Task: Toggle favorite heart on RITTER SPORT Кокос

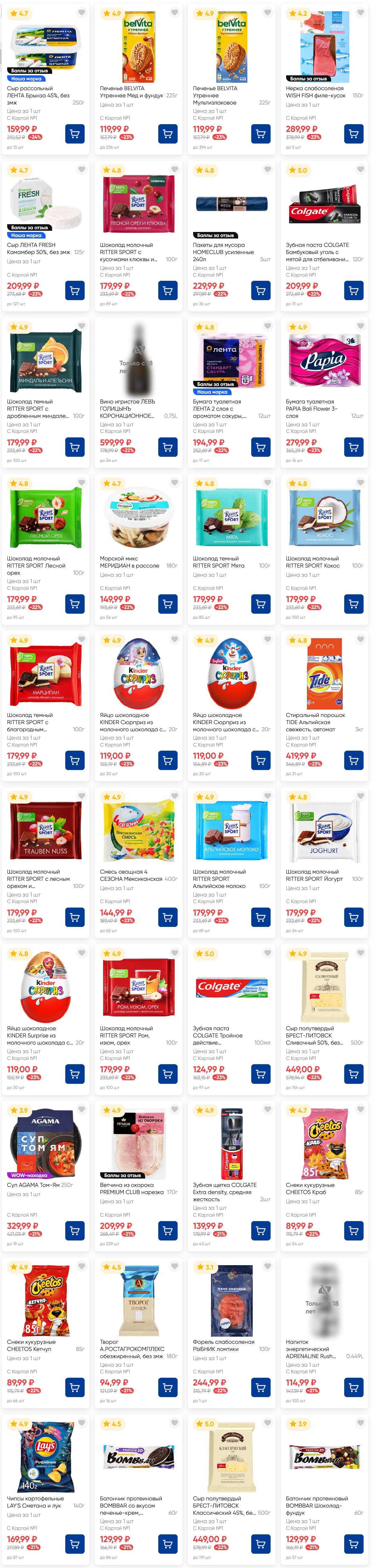Action: pos(361,483)
